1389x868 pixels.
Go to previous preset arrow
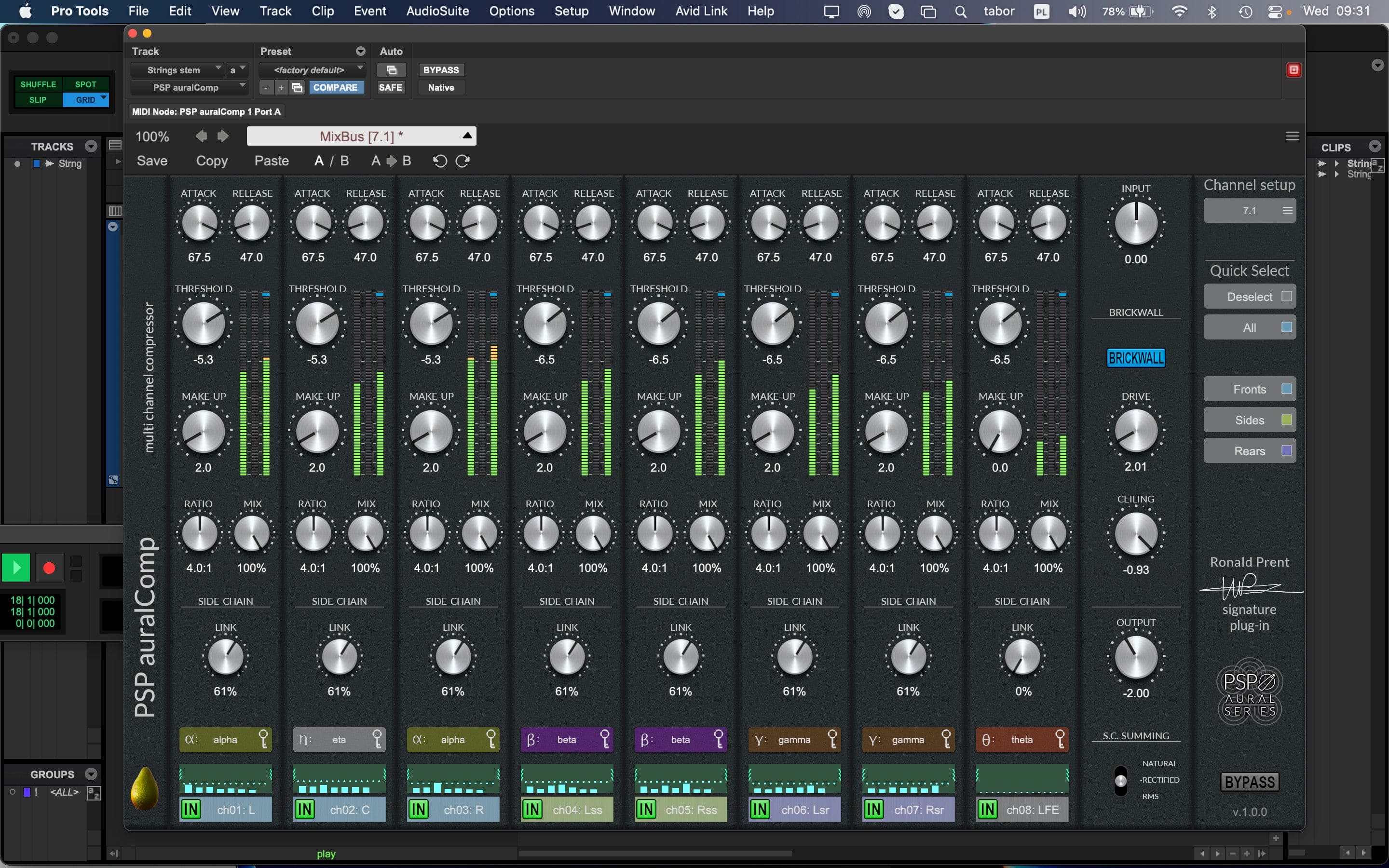point(201,136)
